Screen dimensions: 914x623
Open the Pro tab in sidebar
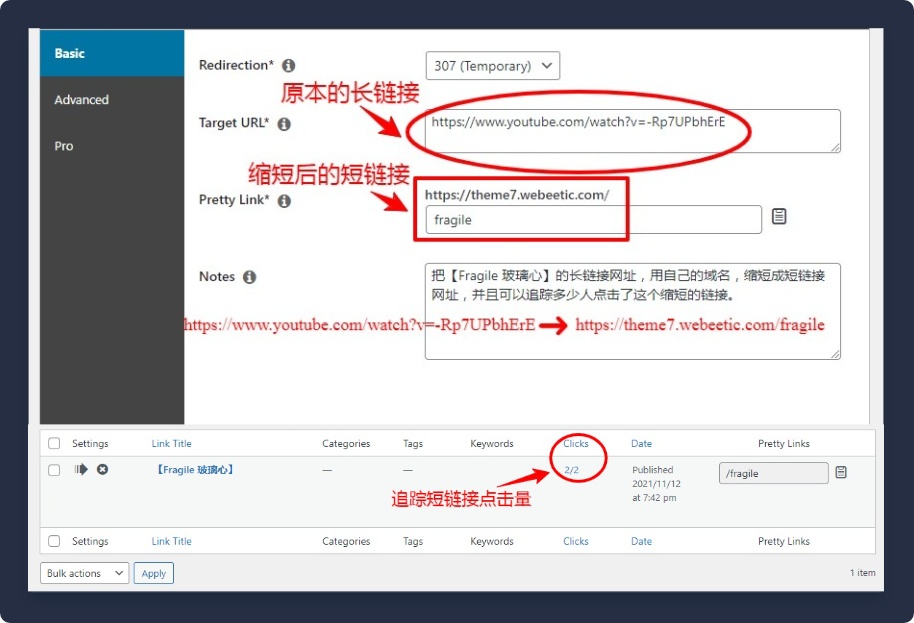coord(64,146)
